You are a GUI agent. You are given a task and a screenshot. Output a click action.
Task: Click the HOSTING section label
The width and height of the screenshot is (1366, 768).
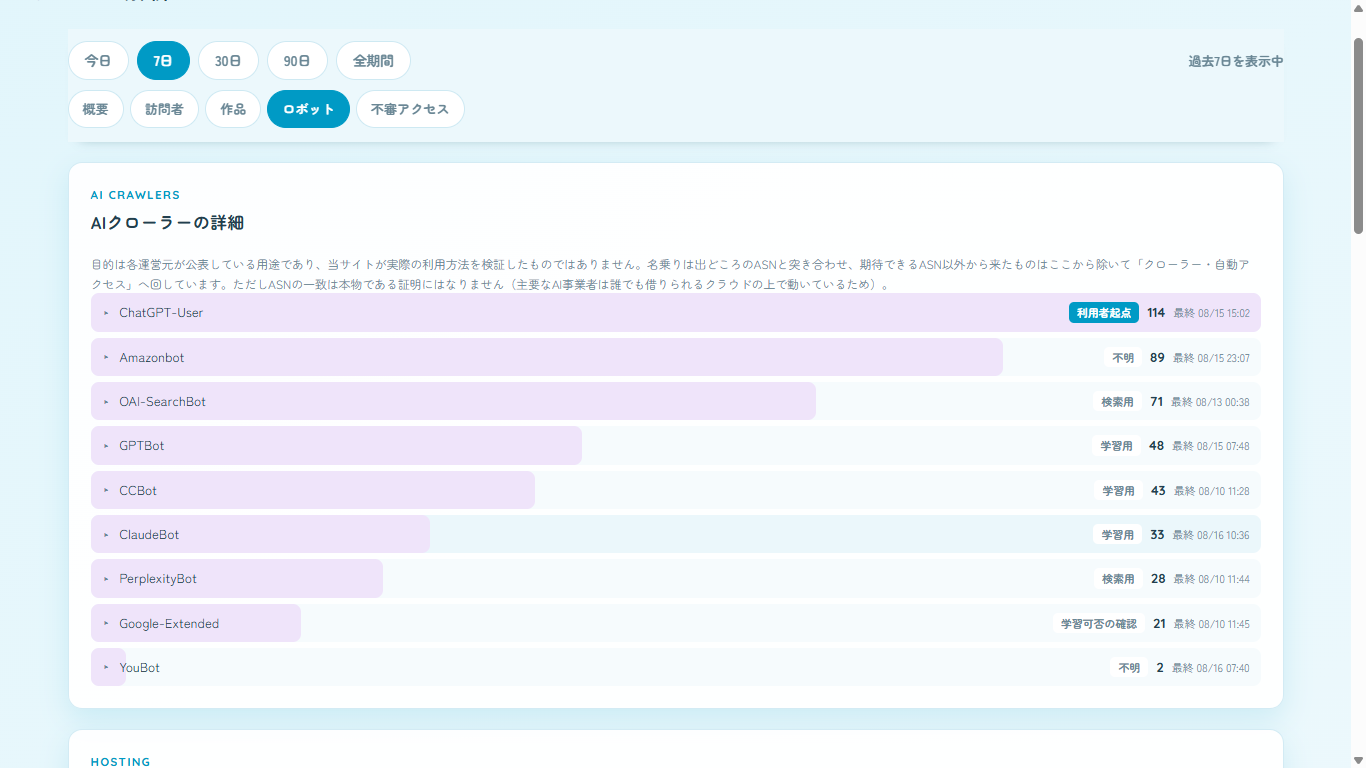click(120, 762)
